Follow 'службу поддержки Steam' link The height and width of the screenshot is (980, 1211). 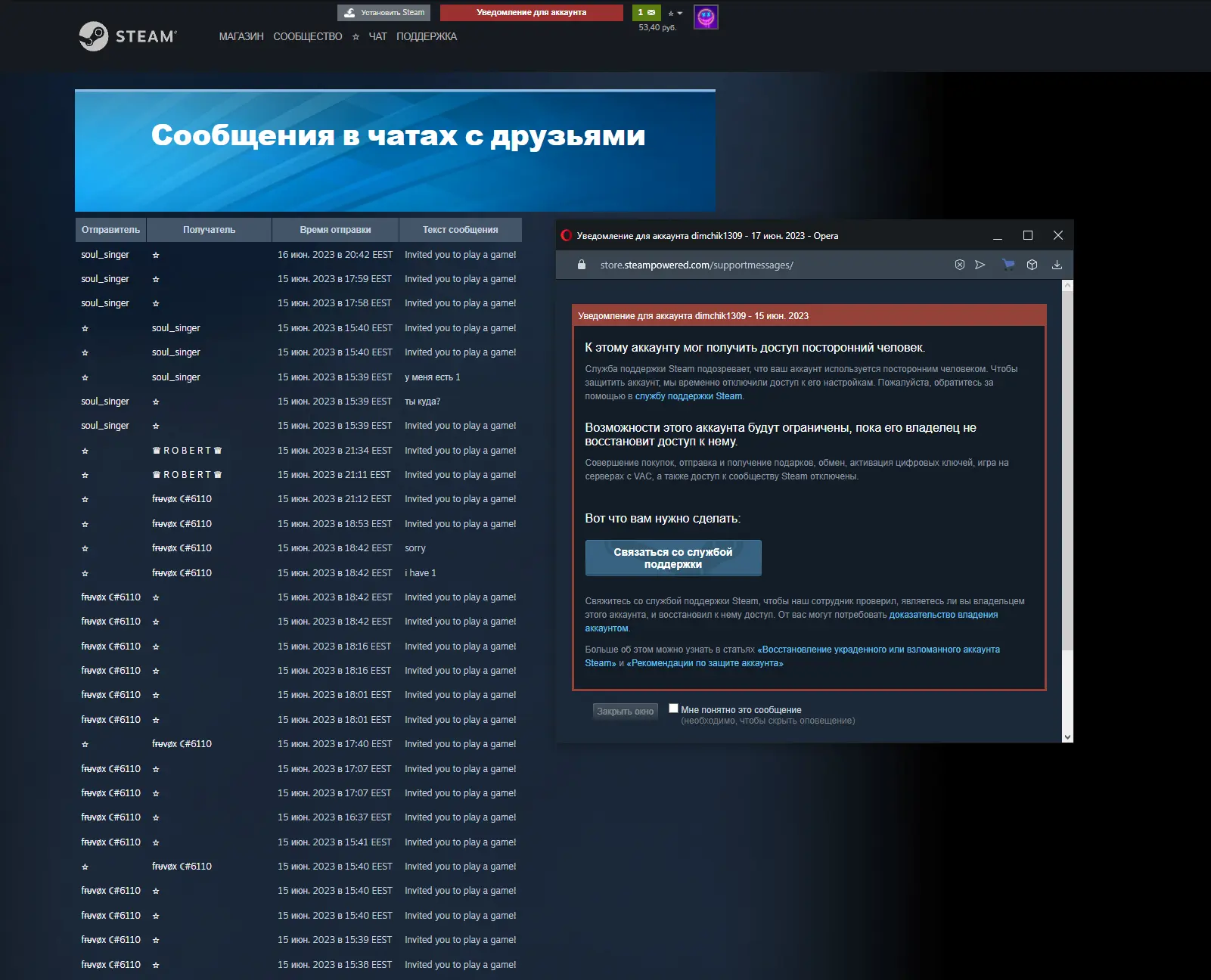click(x=688, y=396)
